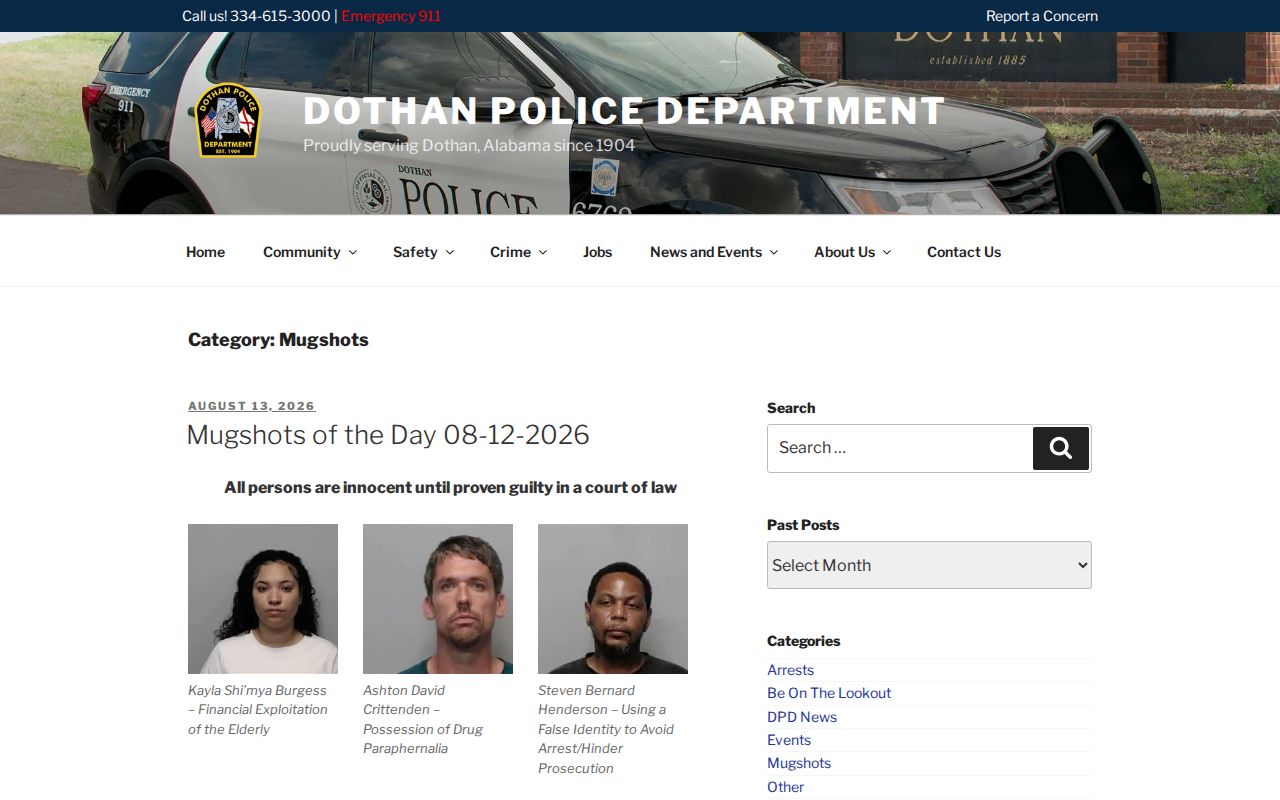Image resolution: width=1280 pixels, height=800 pixels.
Task: Open Steven Bernard Henderson mugshot photo
Action: tap(613, 599)
